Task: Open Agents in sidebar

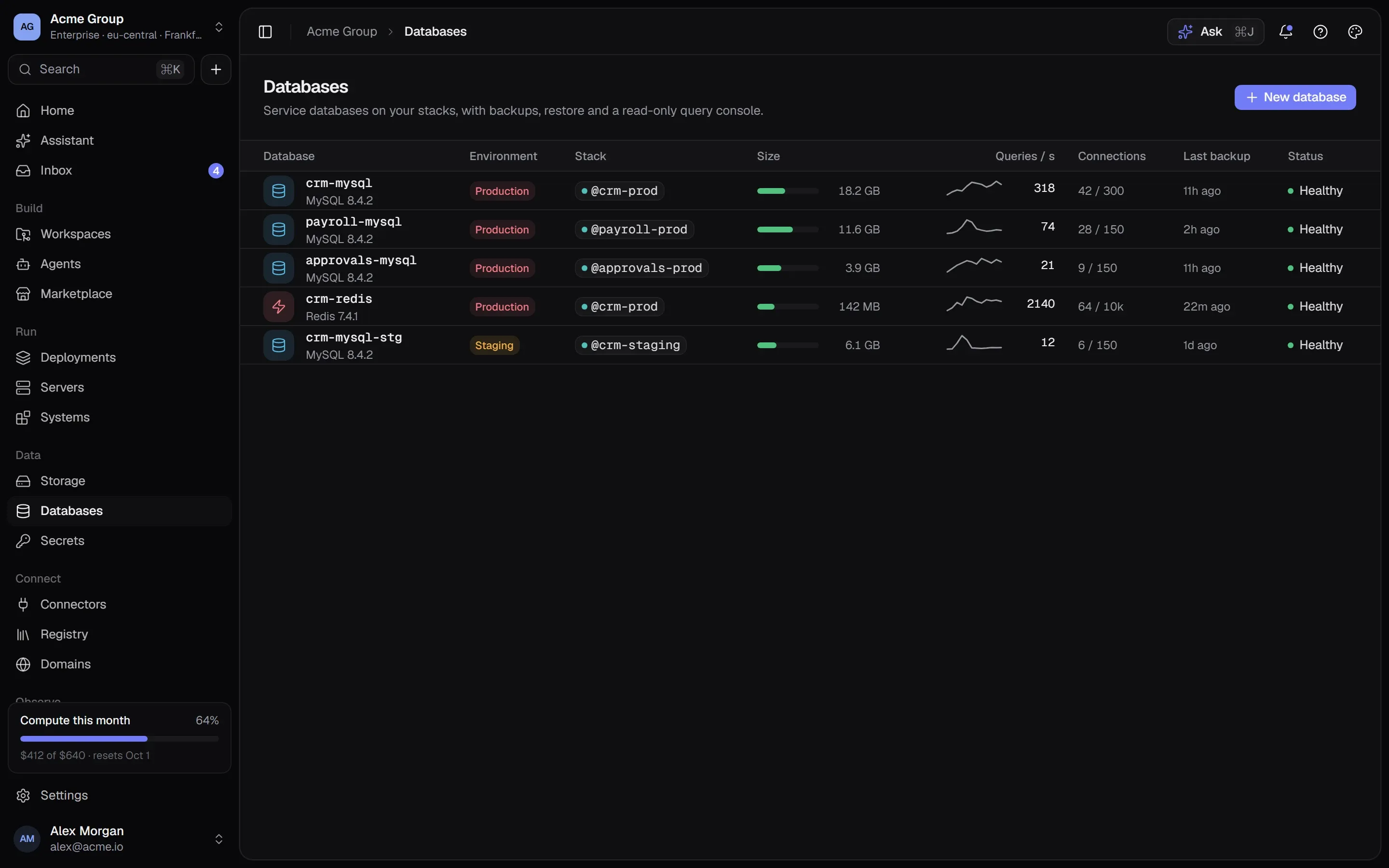Action: [x=120, y=264]
